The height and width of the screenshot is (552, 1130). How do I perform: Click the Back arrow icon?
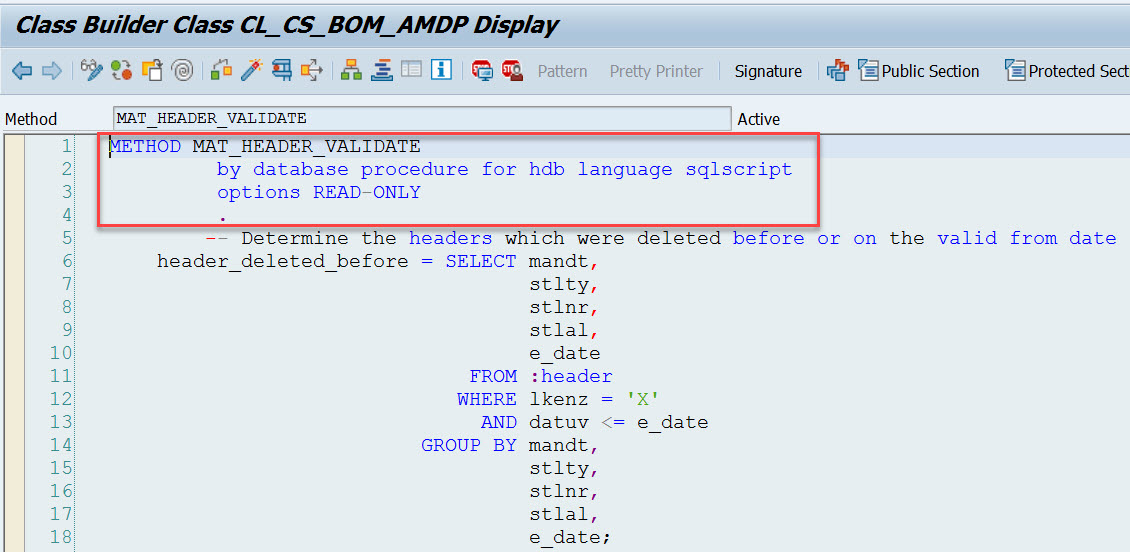click(x=22, y=71)
